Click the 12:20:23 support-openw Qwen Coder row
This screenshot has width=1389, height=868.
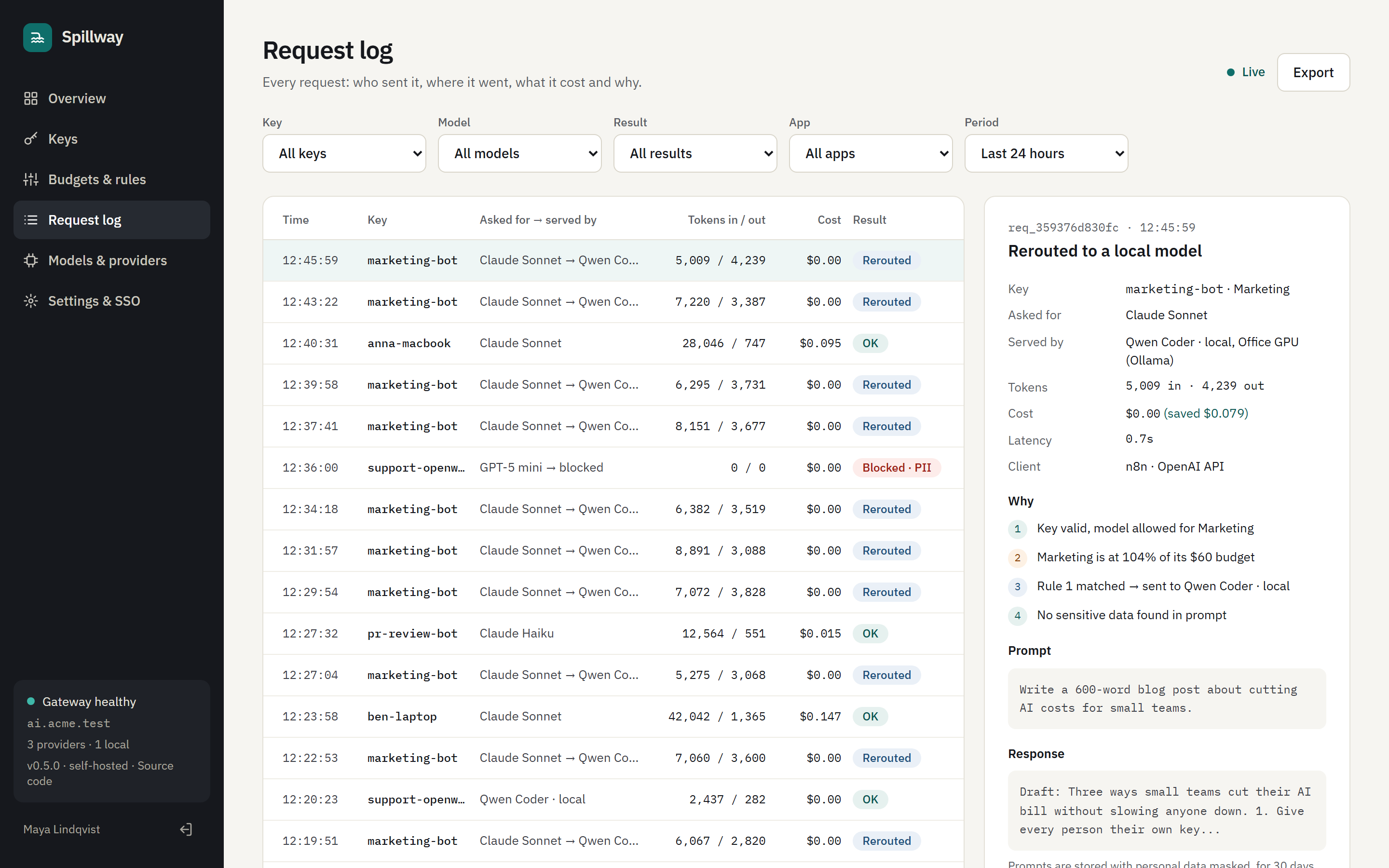(613, 800)
